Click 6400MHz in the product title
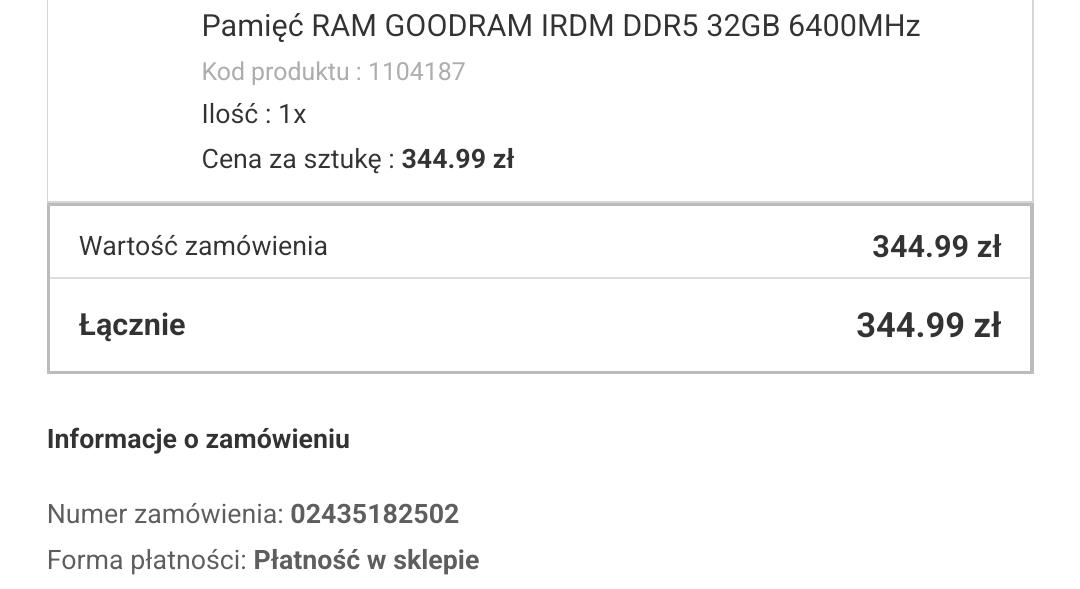 pos(854,26)
